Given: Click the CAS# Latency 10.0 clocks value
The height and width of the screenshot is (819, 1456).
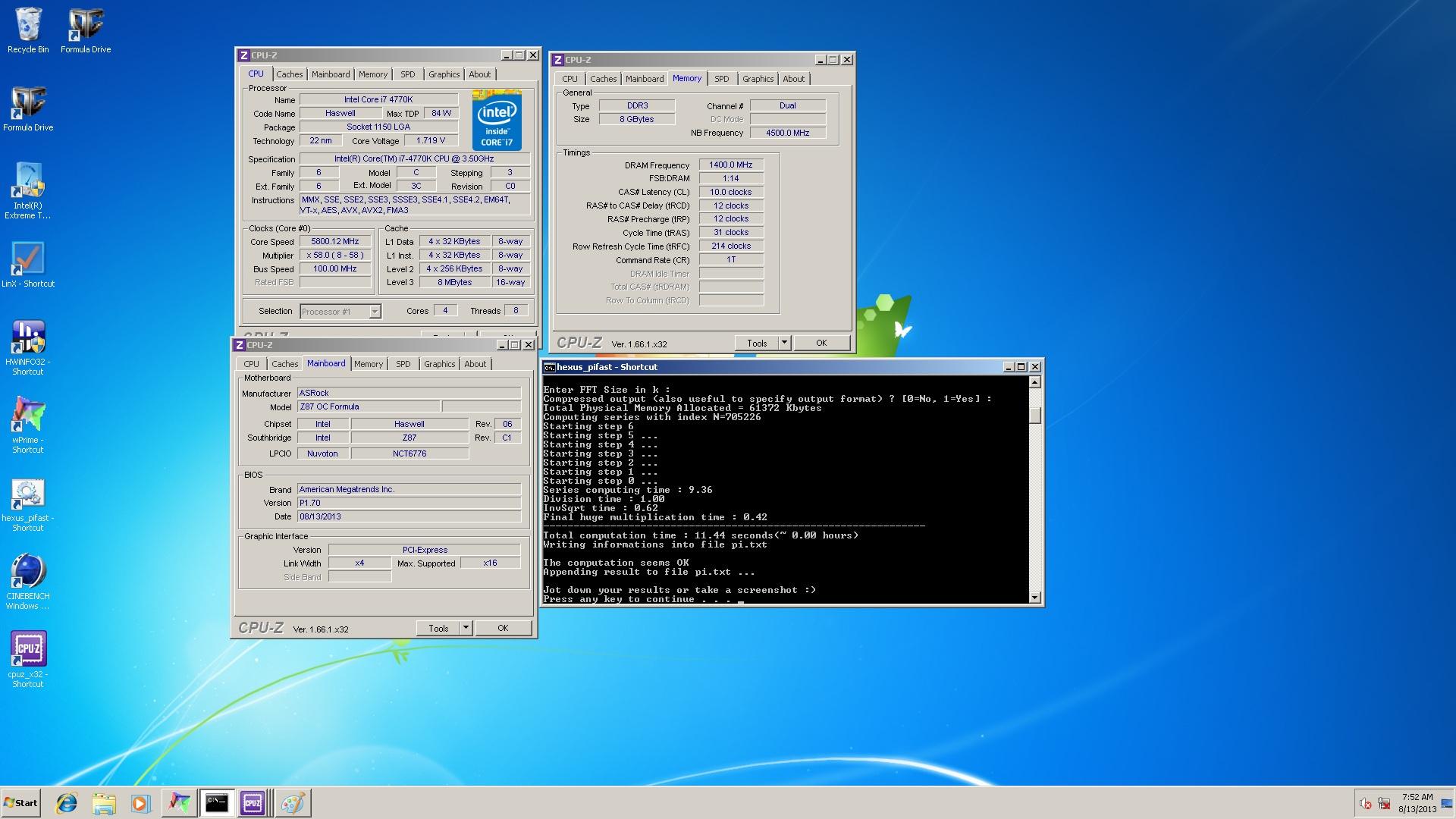Looking at the screenshot, I should [731, 192].
